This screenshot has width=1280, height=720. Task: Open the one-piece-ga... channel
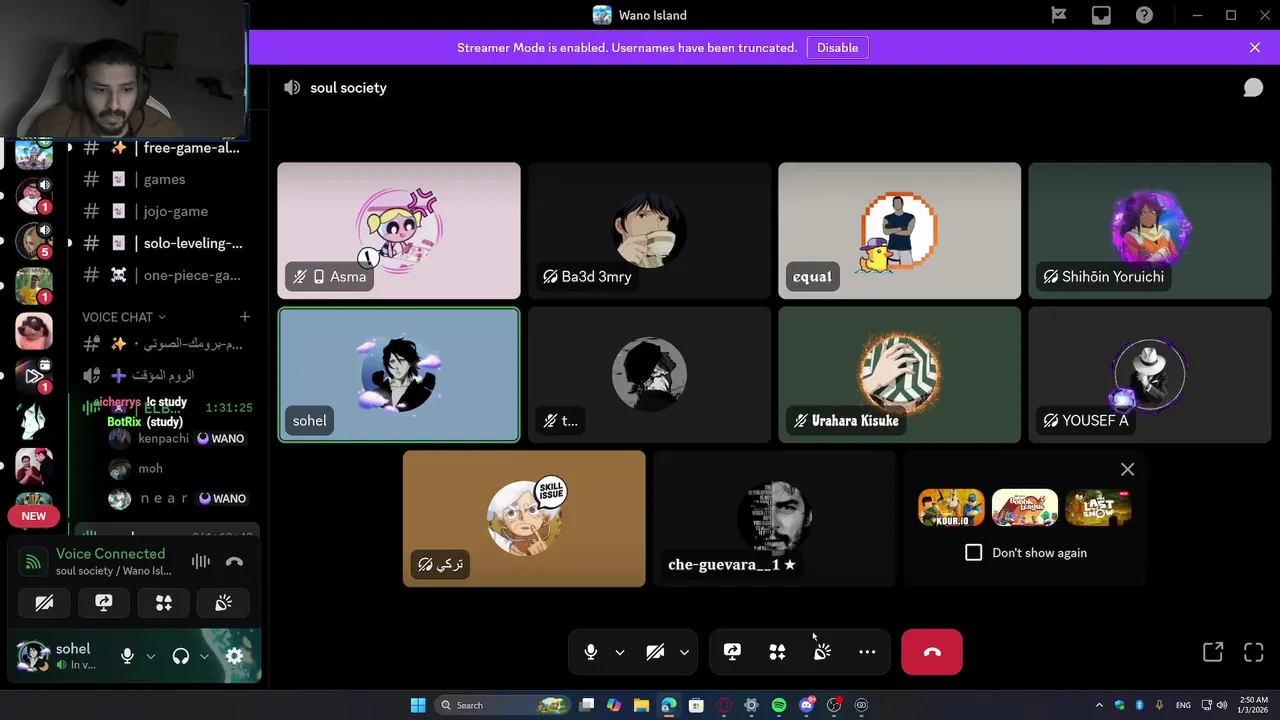pyautogui.click(x=165, y=276)
